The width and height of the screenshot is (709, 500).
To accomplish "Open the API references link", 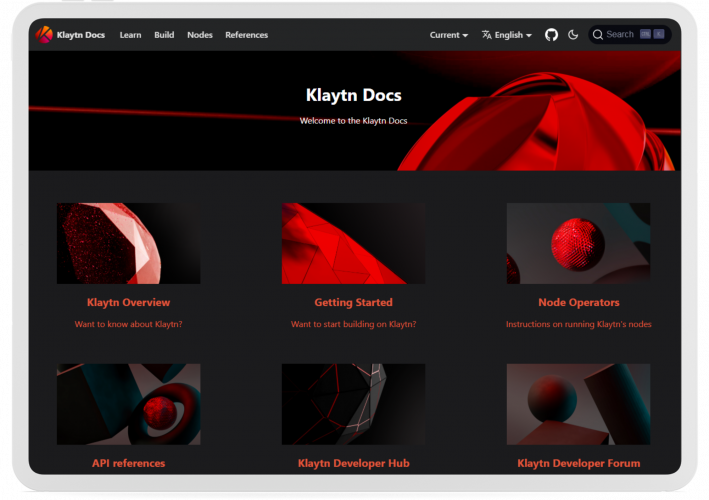I will (x=128, y=463).
